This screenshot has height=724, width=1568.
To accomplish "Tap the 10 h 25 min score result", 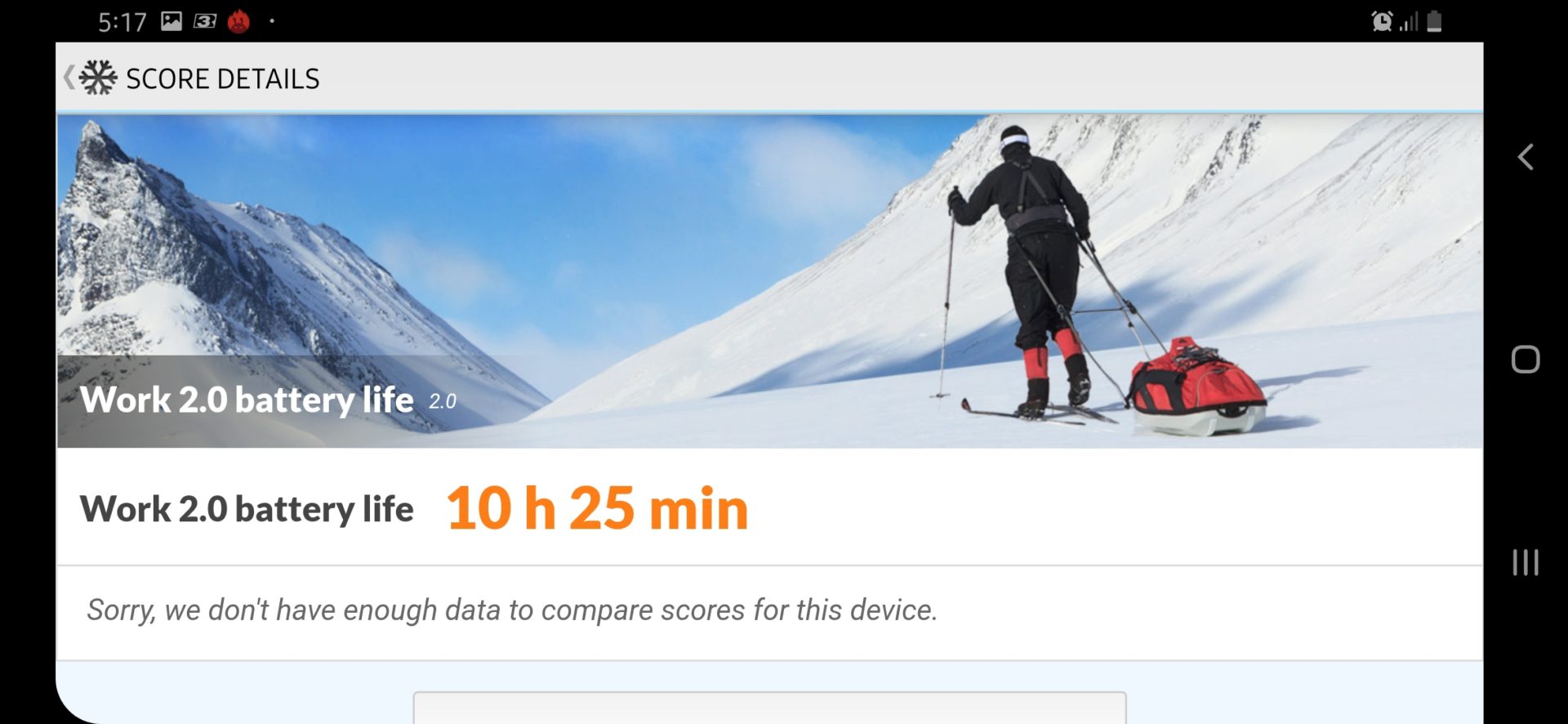I will [x=597, y=508].
